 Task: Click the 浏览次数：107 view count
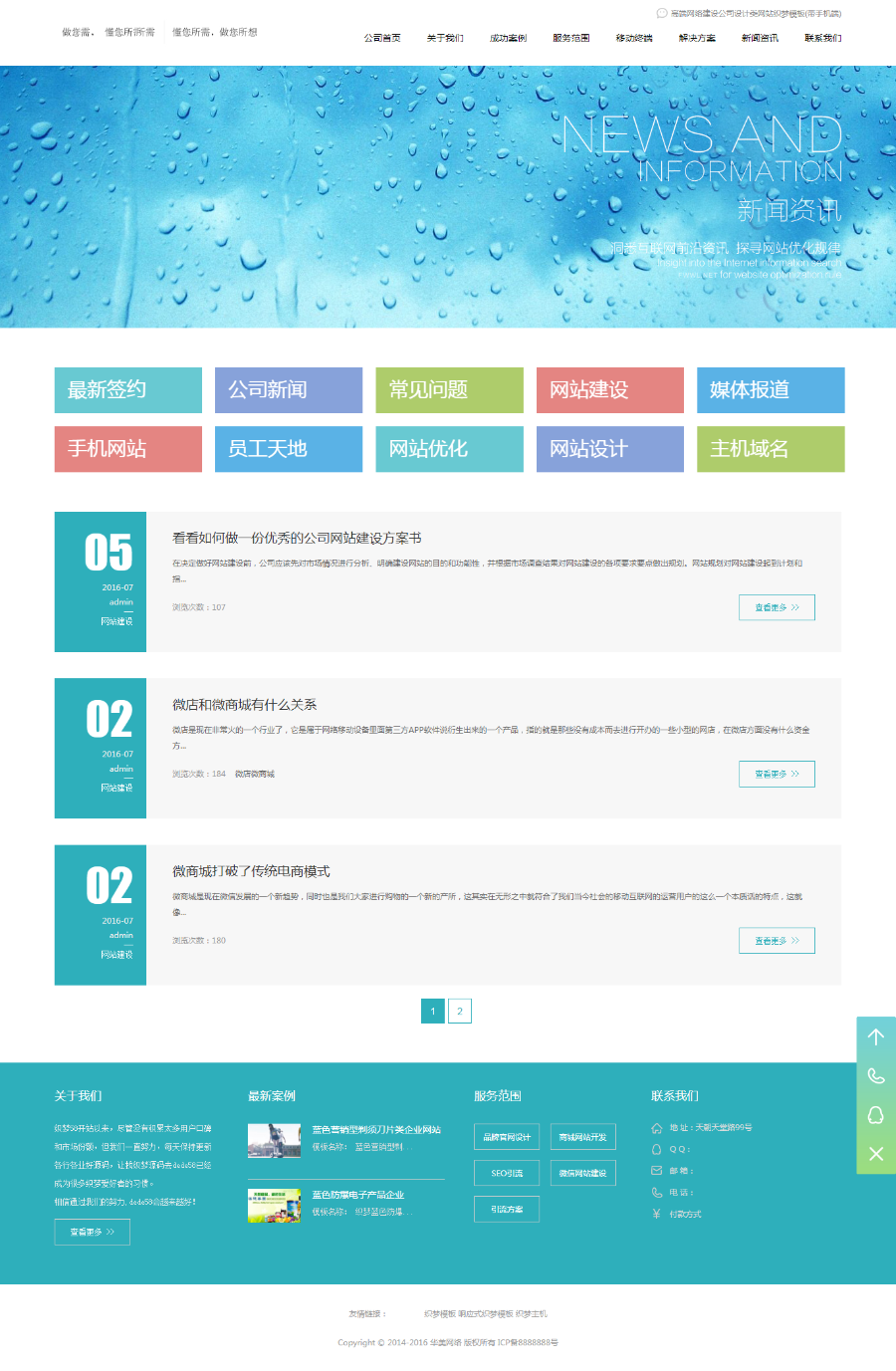pos(199,607)
